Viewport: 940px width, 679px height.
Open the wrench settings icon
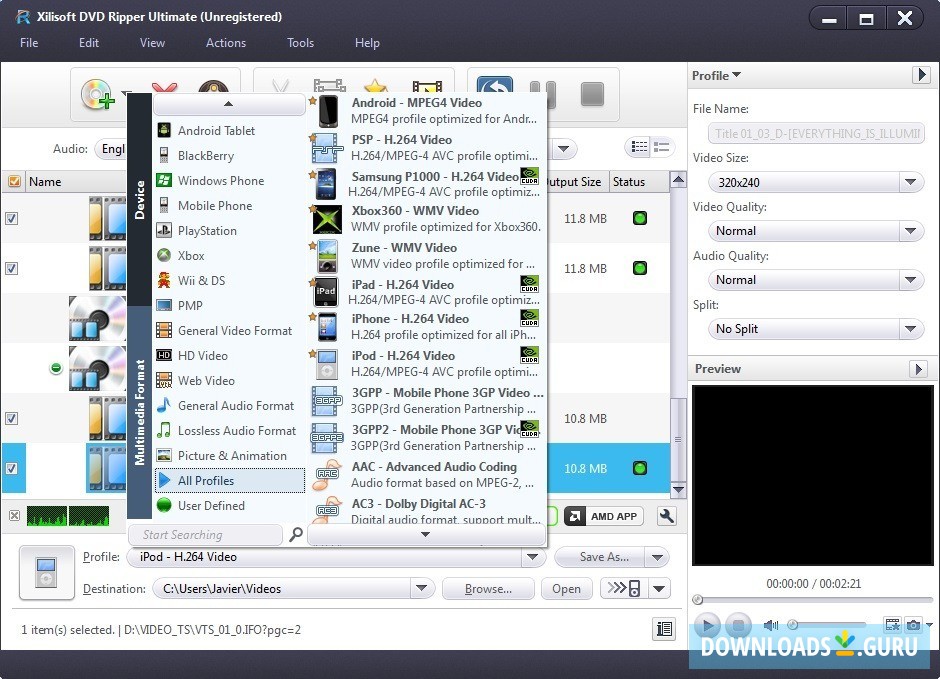point(667,516)
